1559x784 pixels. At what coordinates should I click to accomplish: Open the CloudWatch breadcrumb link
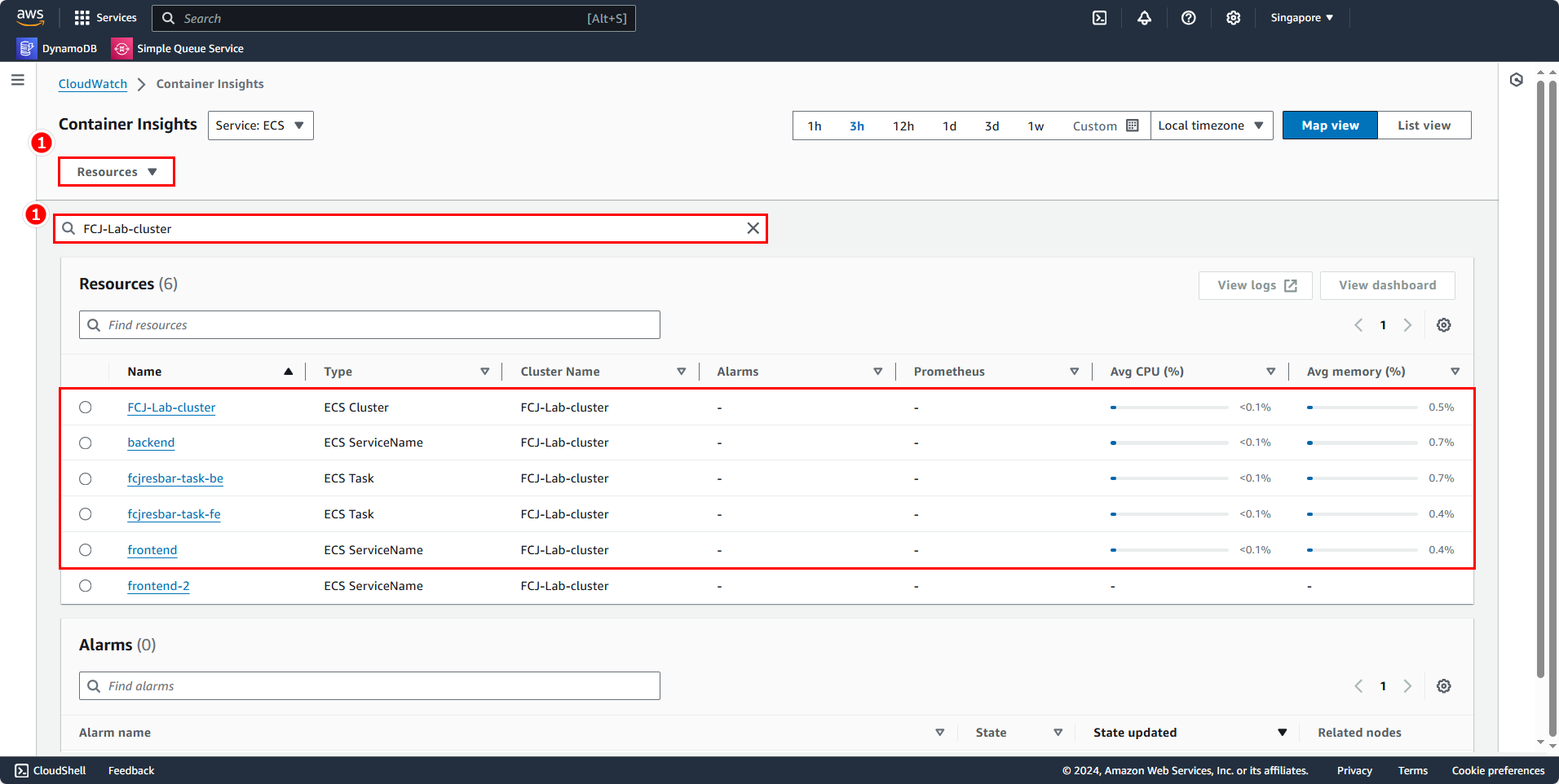coord(93,84)
